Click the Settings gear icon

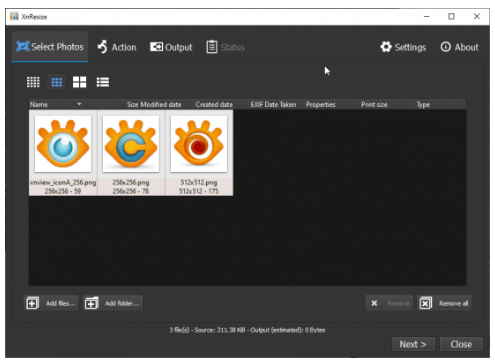click(386, 47)
